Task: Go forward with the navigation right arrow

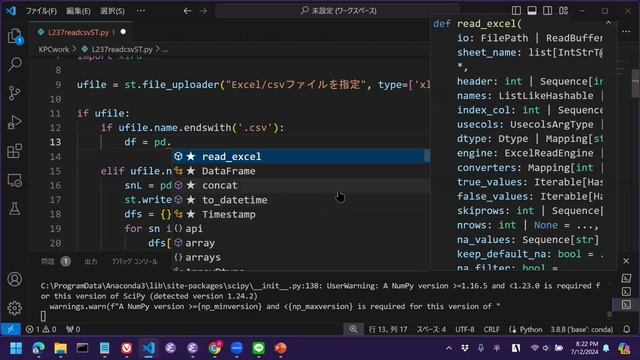Action: pos(203,11)
